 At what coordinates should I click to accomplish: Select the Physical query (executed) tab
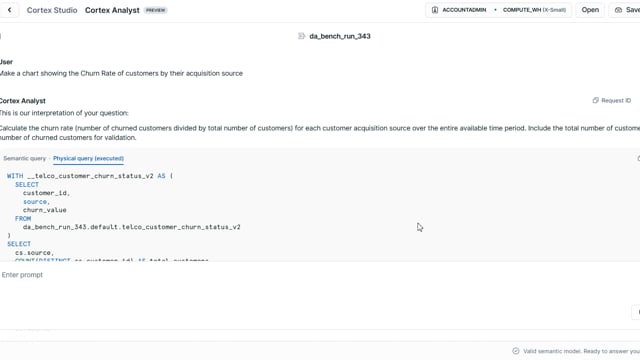(x=88, y=158)
